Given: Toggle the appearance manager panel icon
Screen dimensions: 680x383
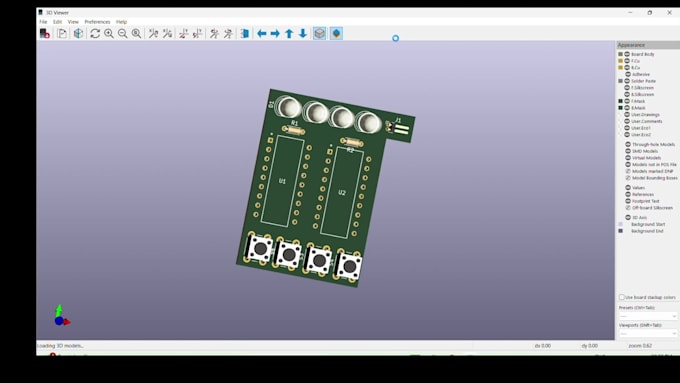Looking at the screenshot, I should pyautogui.click(x=337, y=33).
